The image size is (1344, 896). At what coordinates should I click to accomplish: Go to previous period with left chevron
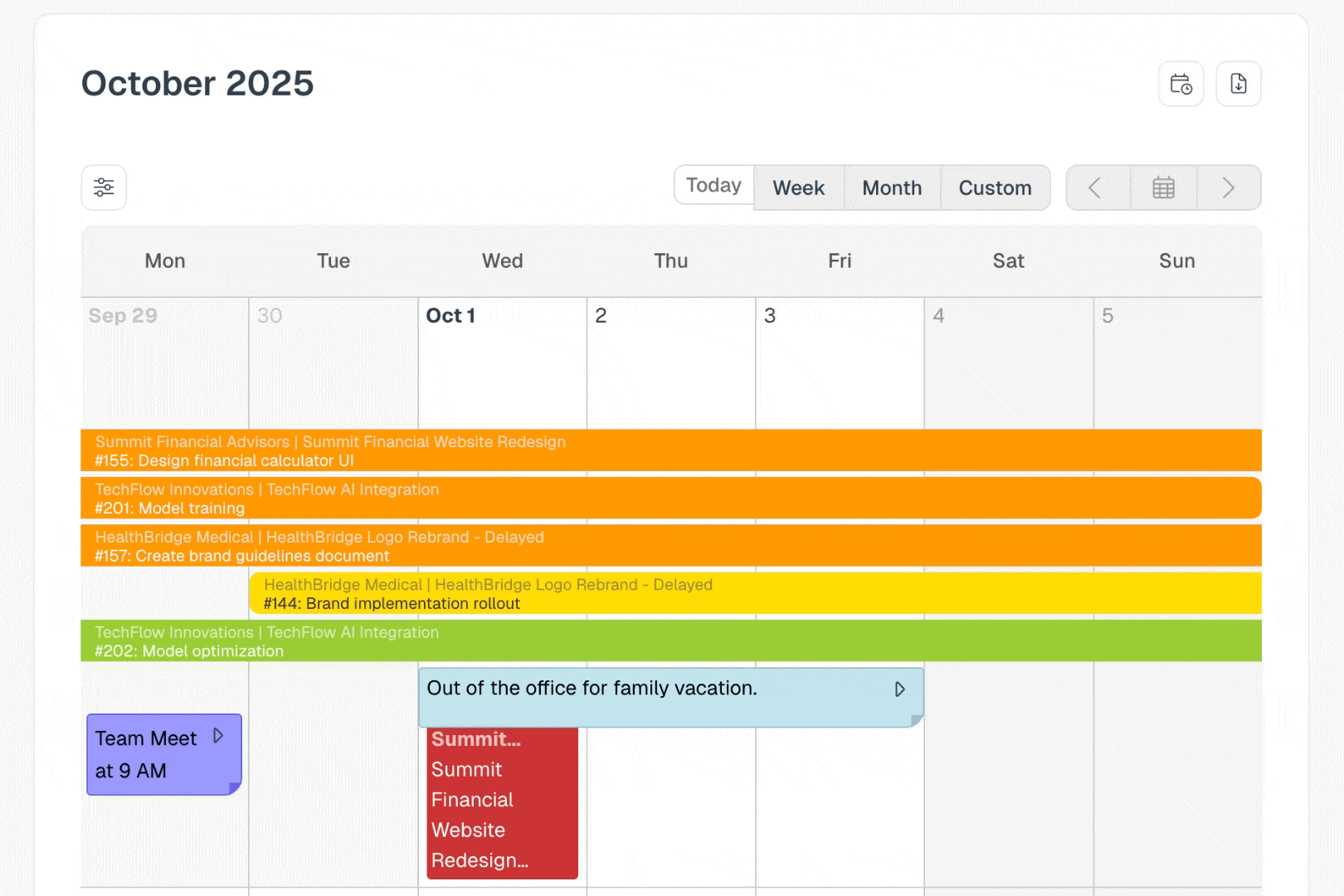[1095, 188]
